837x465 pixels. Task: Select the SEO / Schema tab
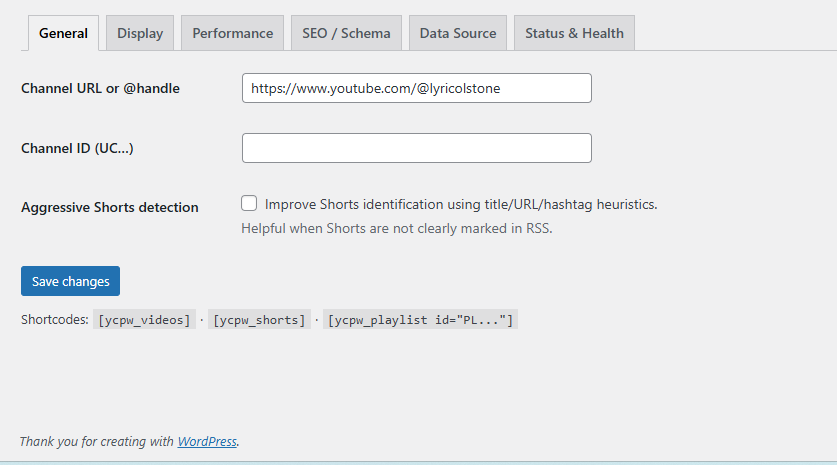tap(346, 33)
